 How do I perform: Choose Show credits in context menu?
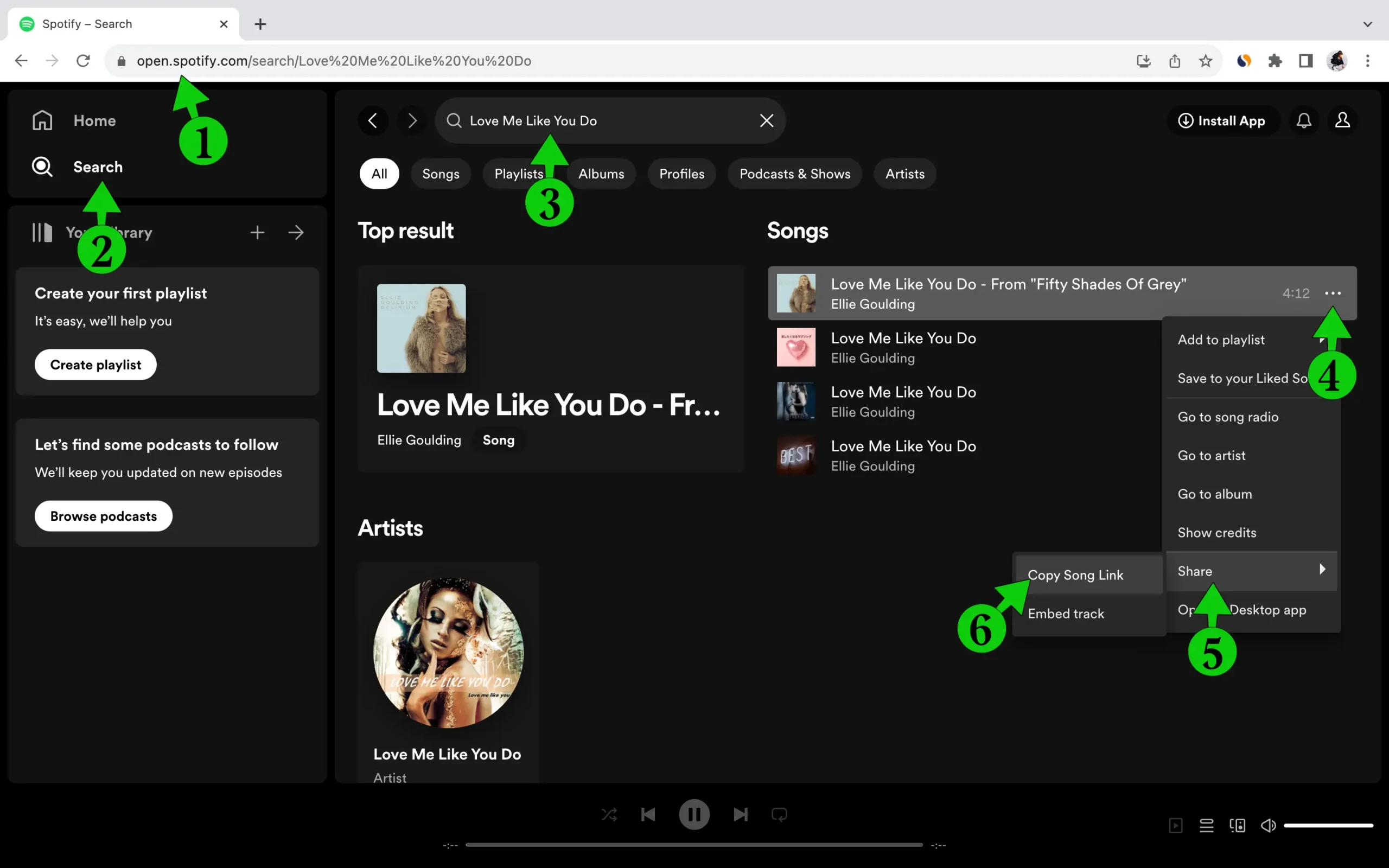tap(1251, 533)
